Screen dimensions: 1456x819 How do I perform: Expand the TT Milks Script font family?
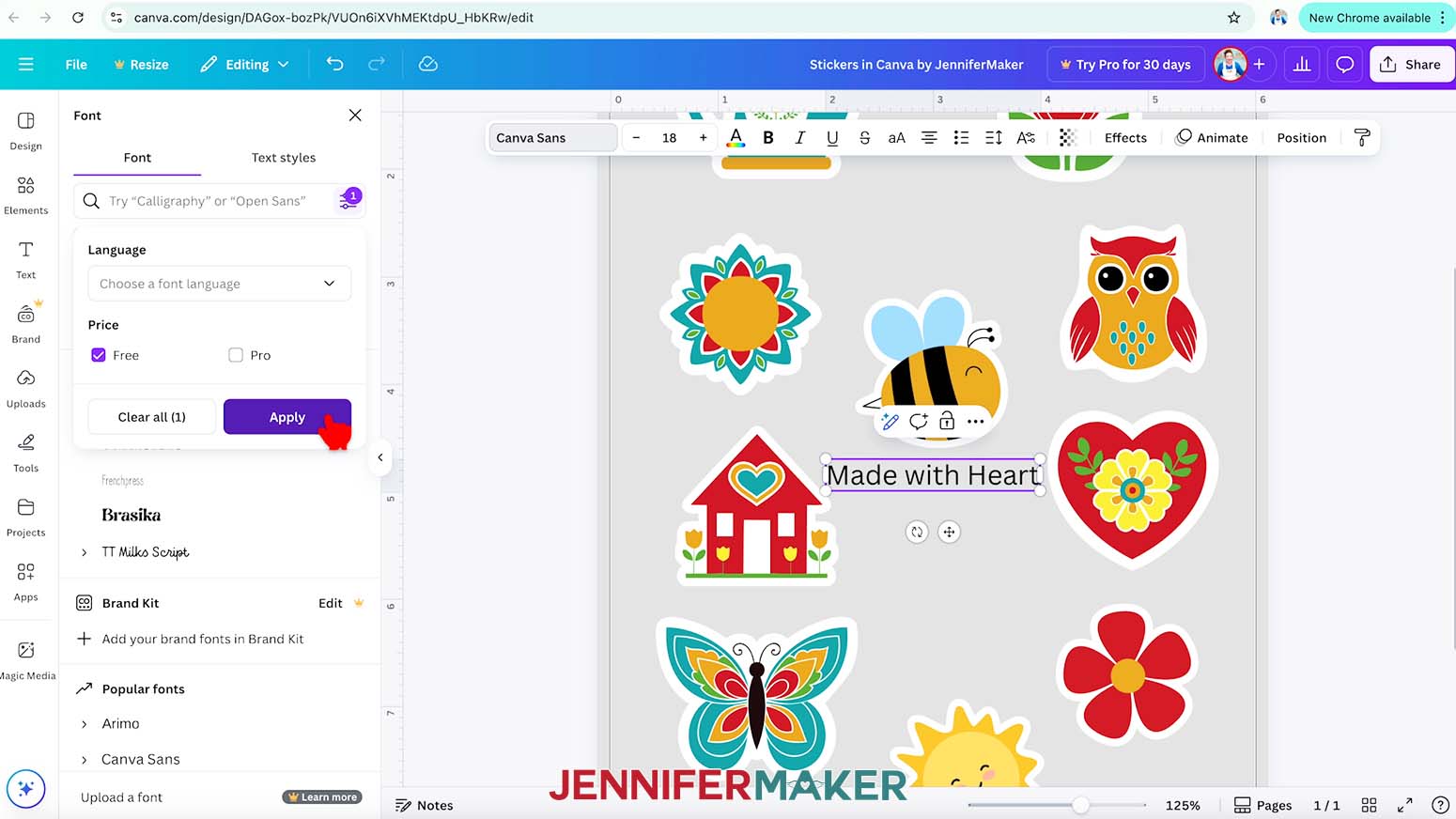[84, 552]
